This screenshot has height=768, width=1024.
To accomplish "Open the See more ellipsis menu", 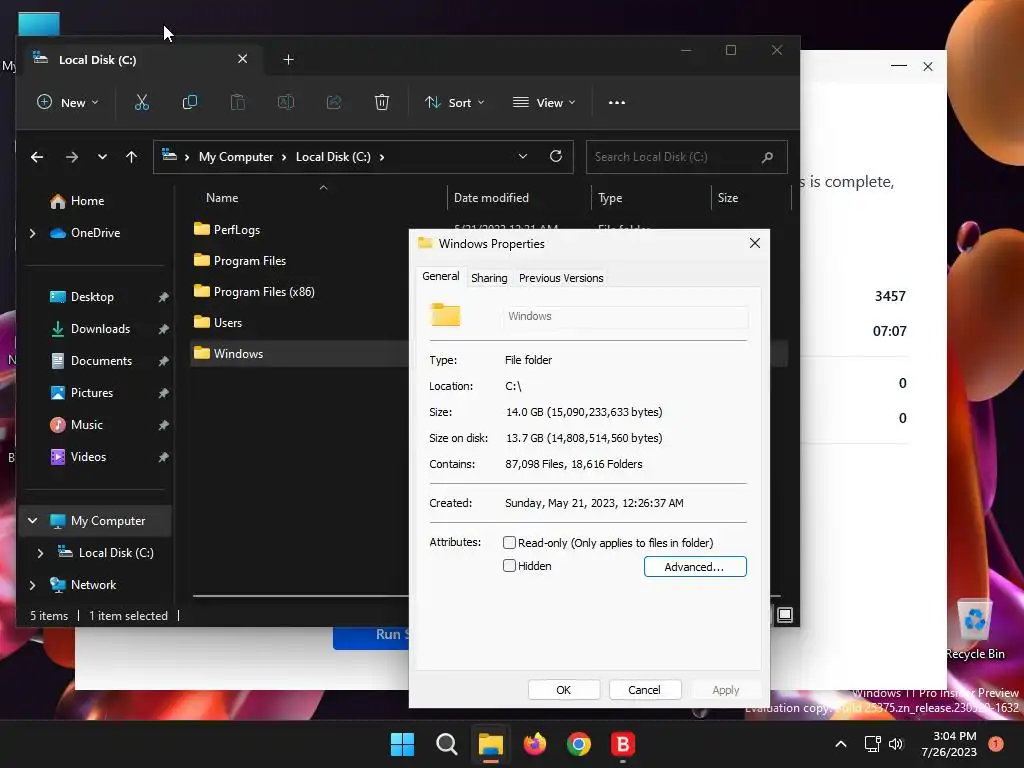I will pyautogui.click(x=616, y=103).
